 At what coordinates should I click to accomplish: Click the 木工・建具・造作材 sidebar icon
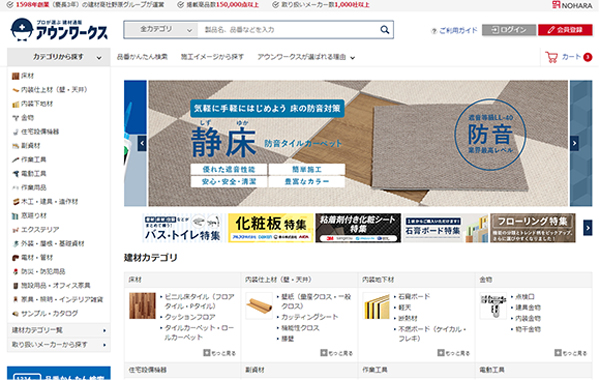coord(15,202)
